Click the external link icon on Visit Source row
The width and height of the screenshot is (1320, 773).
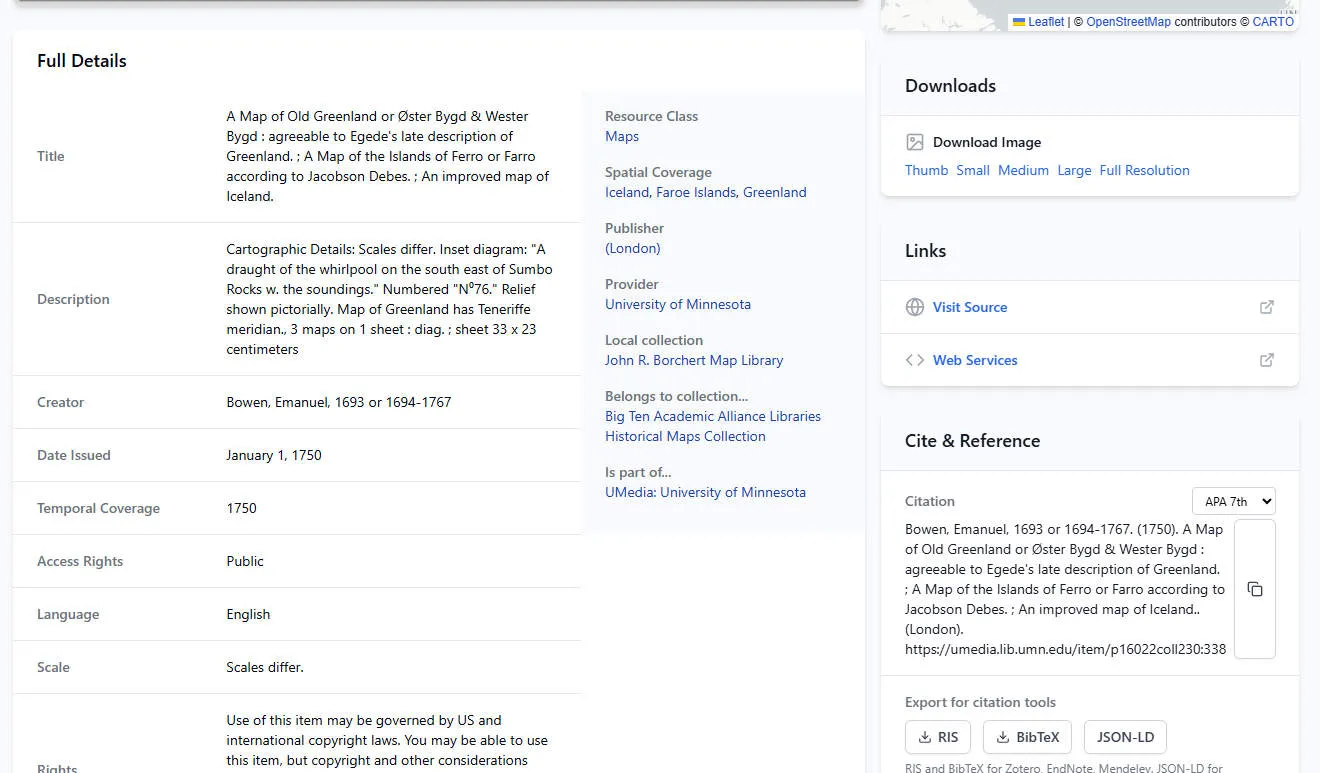pyautogui.click(x=1267, y=307)
